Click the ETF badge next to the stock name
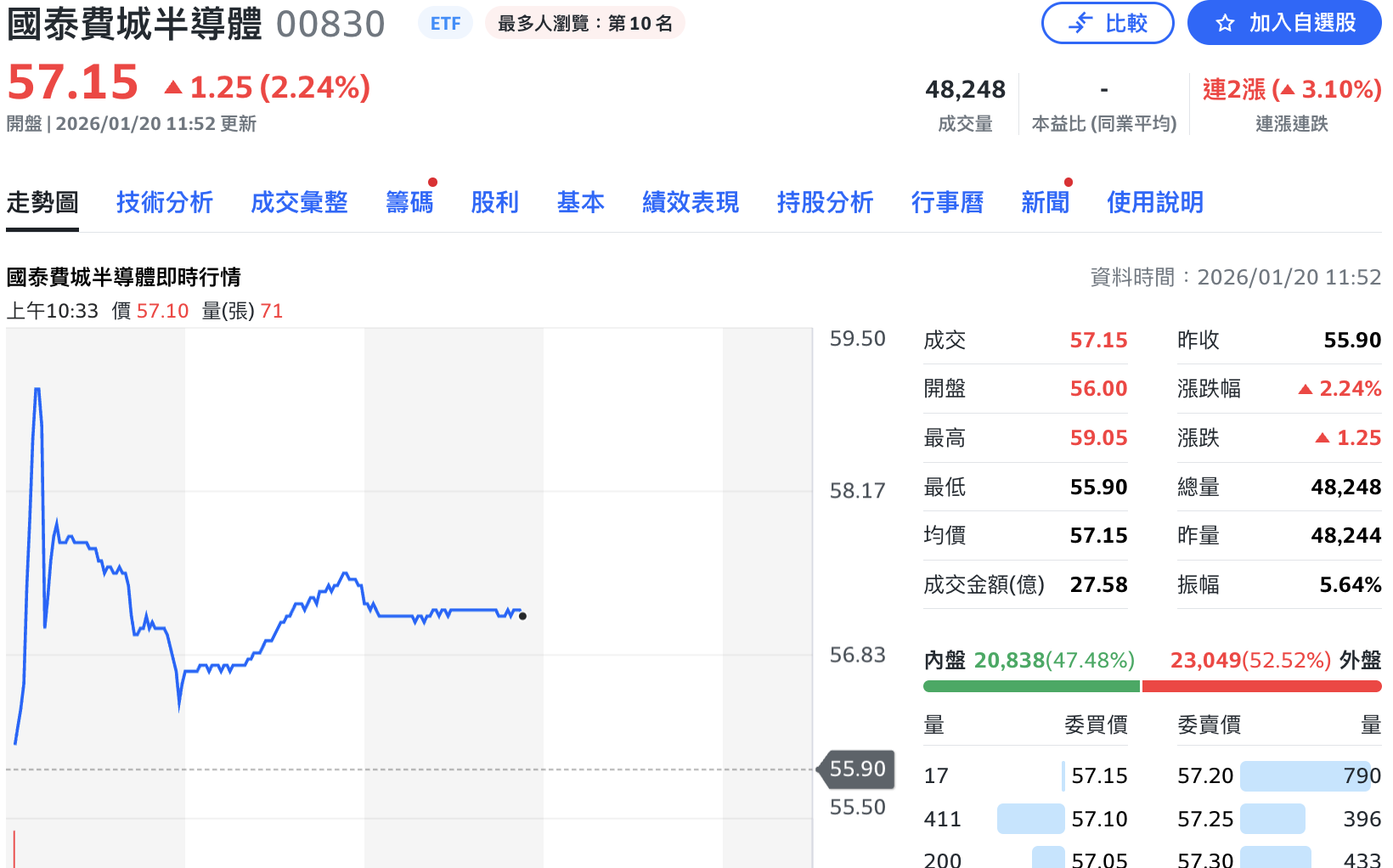This screenshot has height=868, width=1393. click(445, 23)
